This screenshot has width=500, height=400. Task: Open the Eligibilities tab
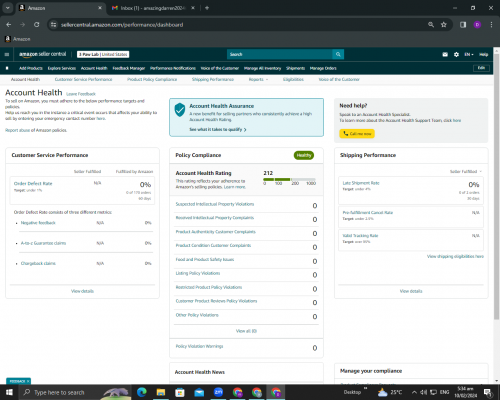point(293,79)
